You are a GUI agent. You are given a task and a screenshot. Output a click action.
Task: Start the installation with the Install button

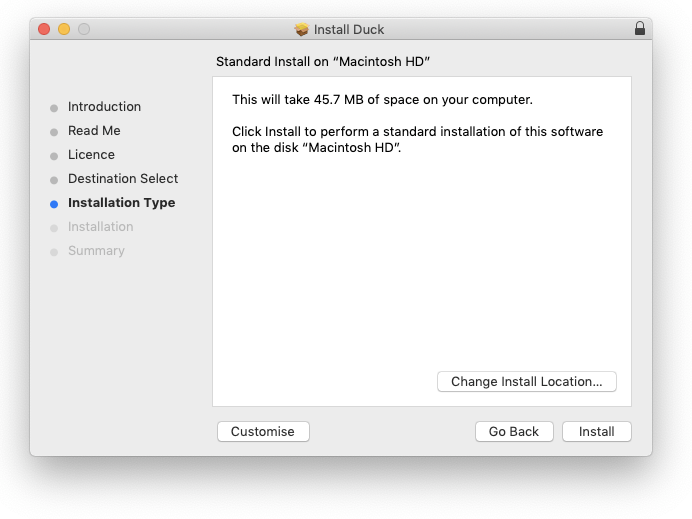click(597, 432)
